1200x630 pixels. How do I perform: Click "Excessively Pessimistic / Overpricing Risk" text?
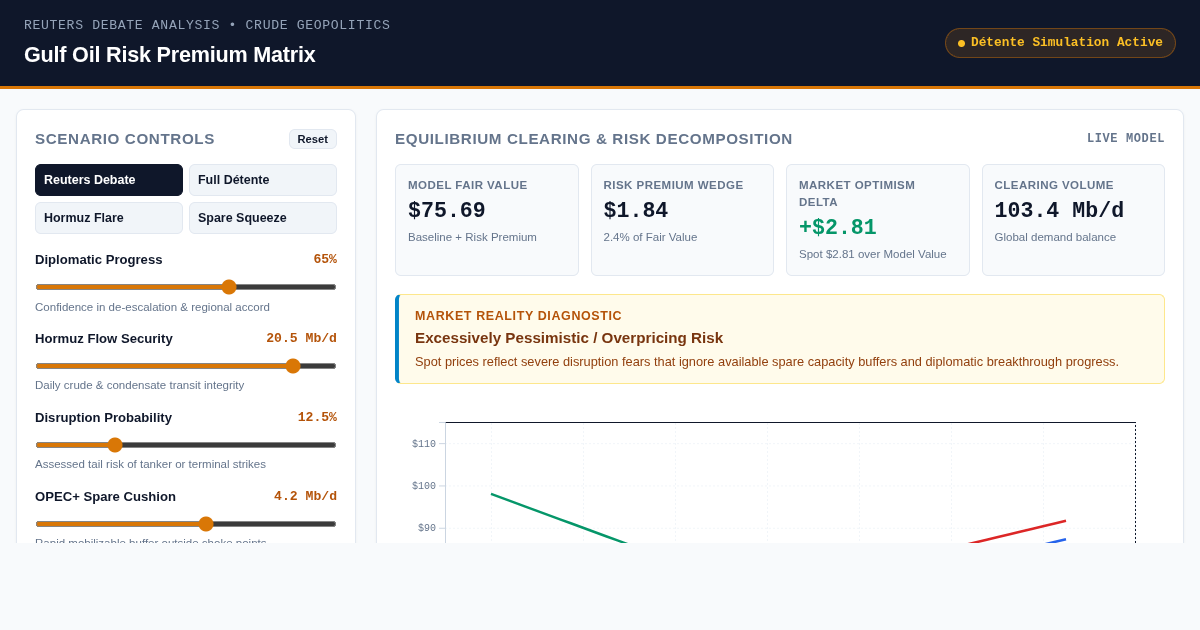pyautogui.click(x=569, y=338)
